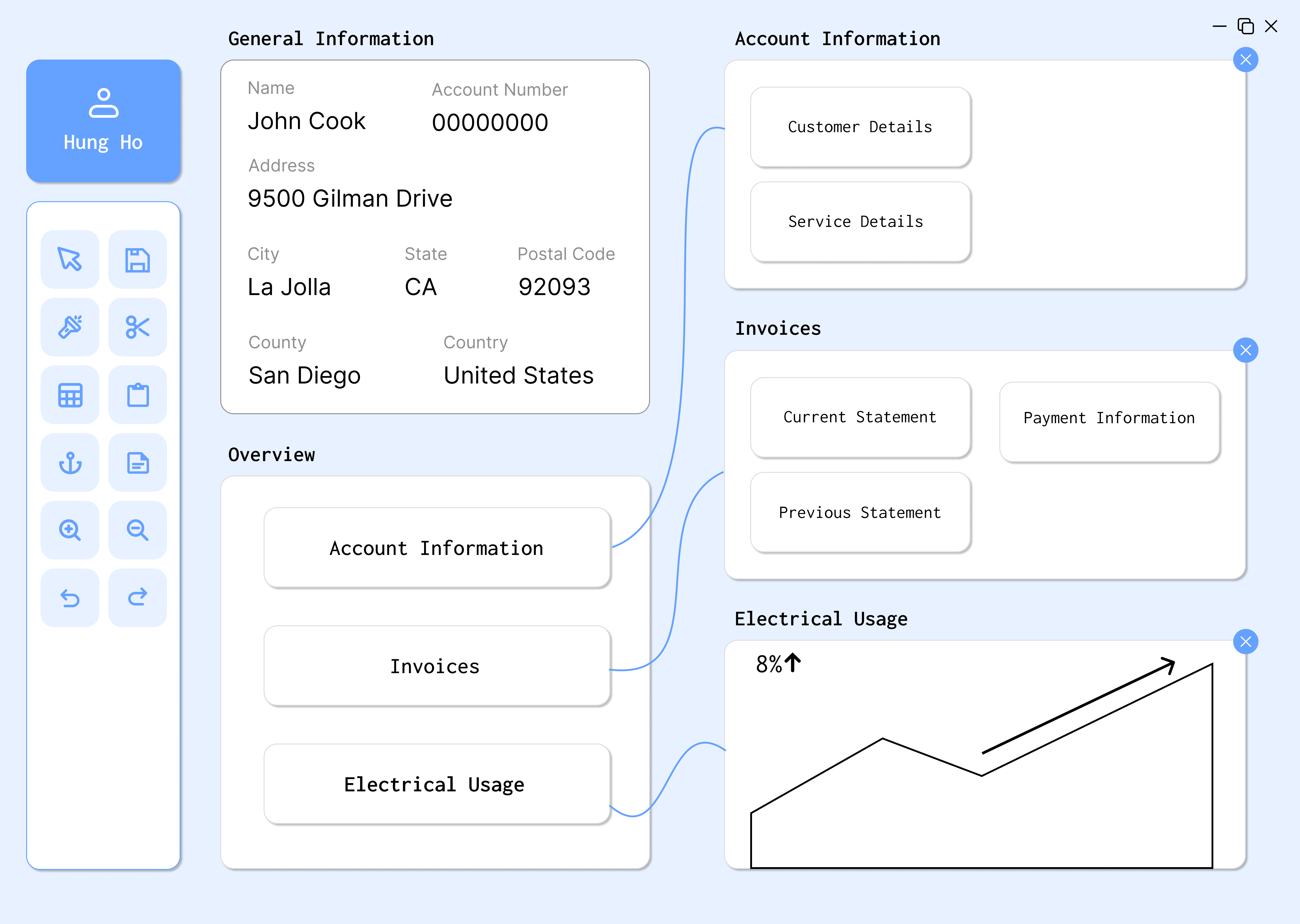Select the cursor selection tool

pos(70,259)
